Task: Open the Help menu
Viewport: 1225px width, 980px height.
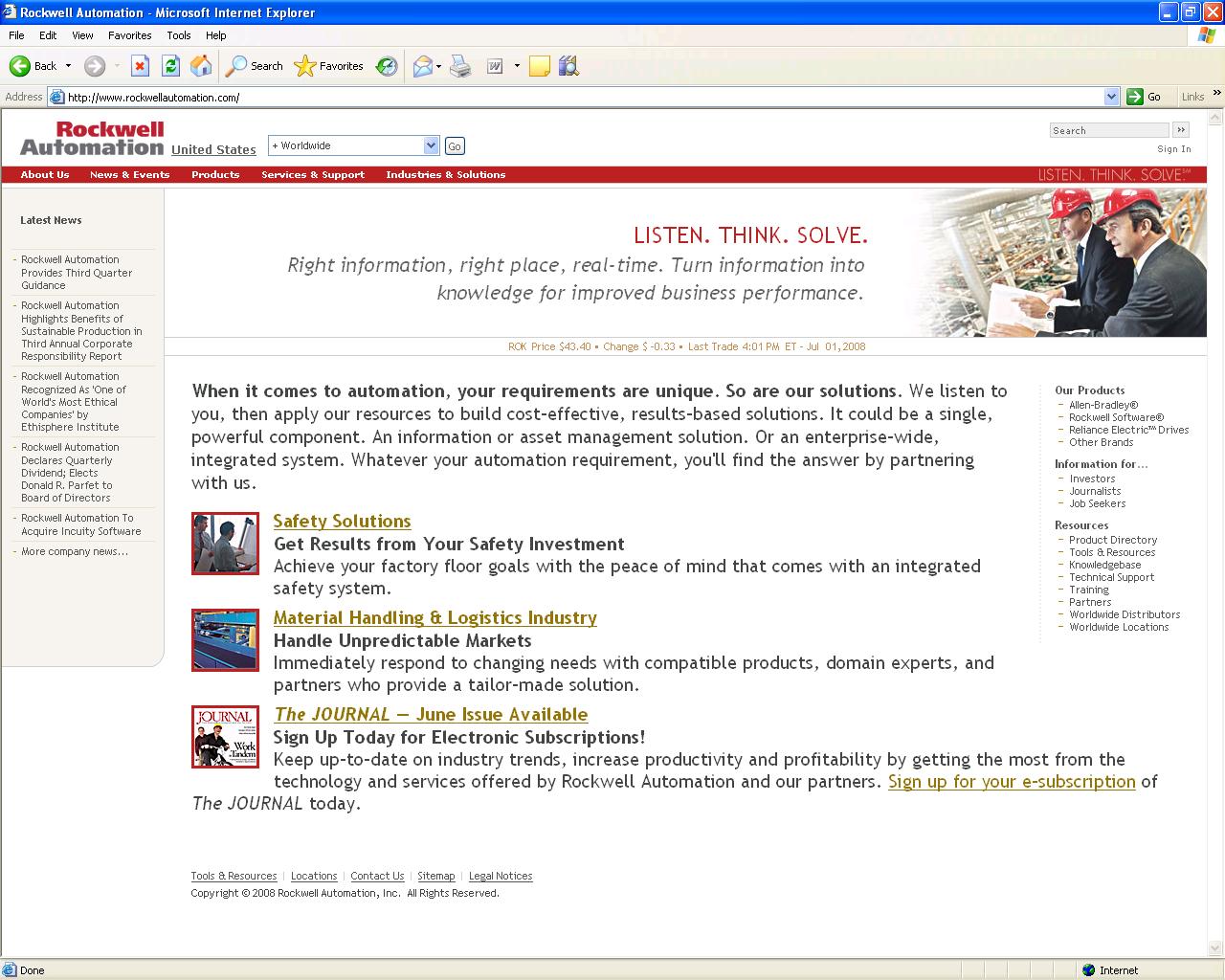Action: (216, 35)
